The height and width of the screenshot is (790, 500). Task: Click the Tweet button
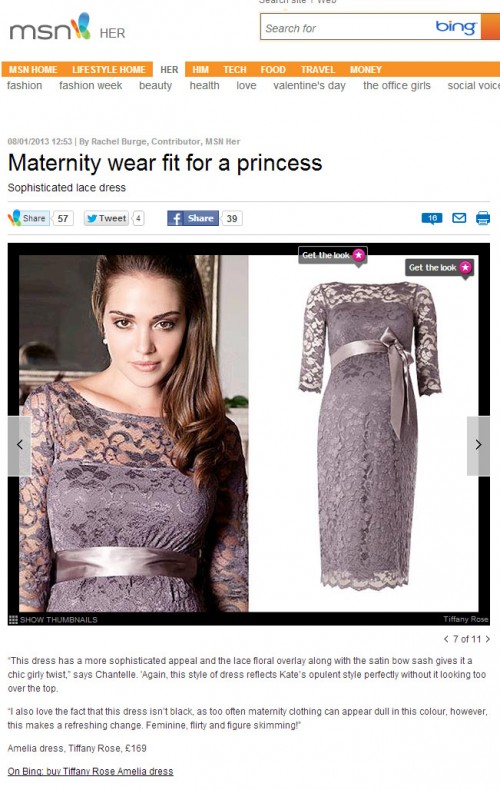coord(106,218)
